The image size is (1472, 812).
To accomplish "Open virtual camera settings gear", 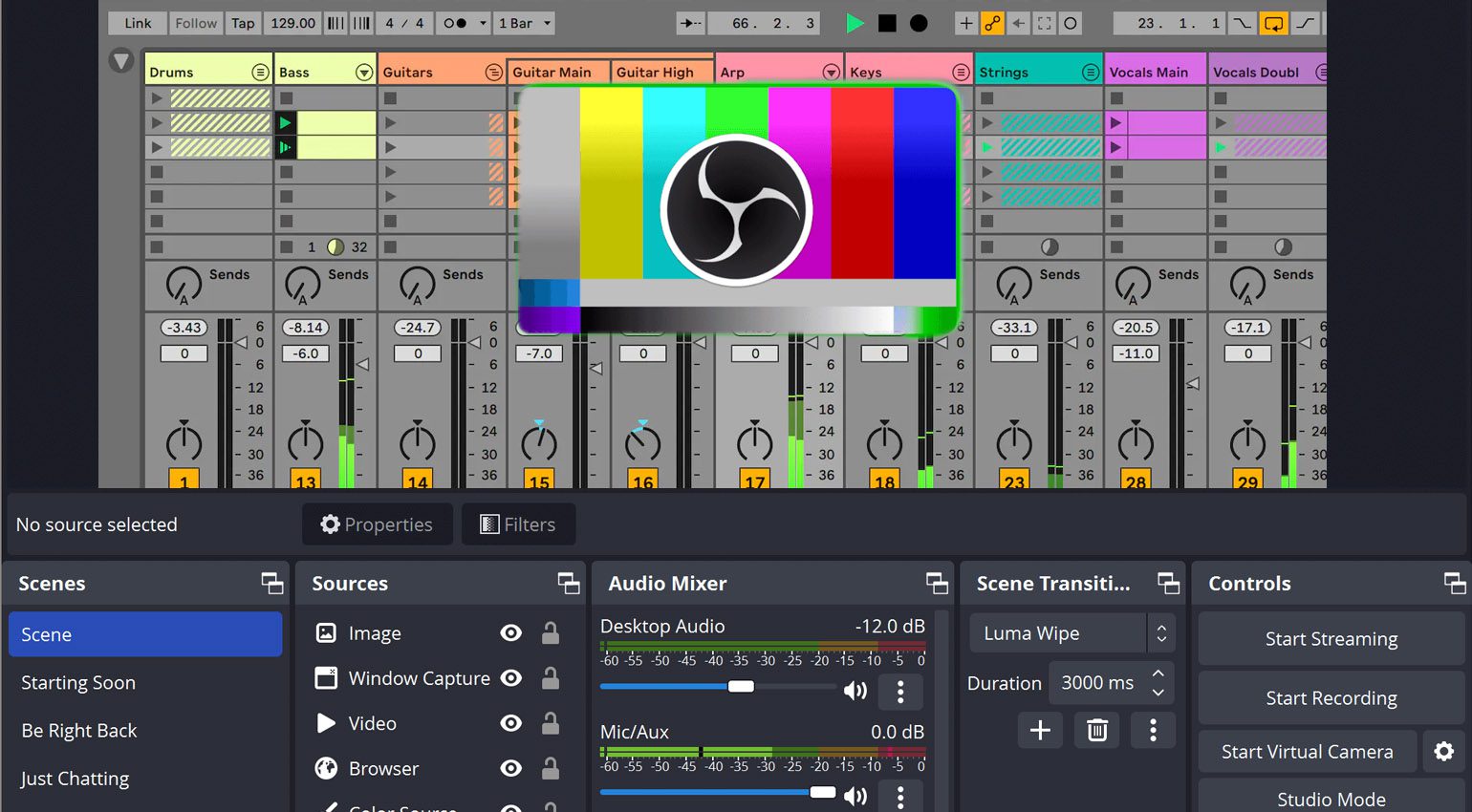I will point(1443,752).
